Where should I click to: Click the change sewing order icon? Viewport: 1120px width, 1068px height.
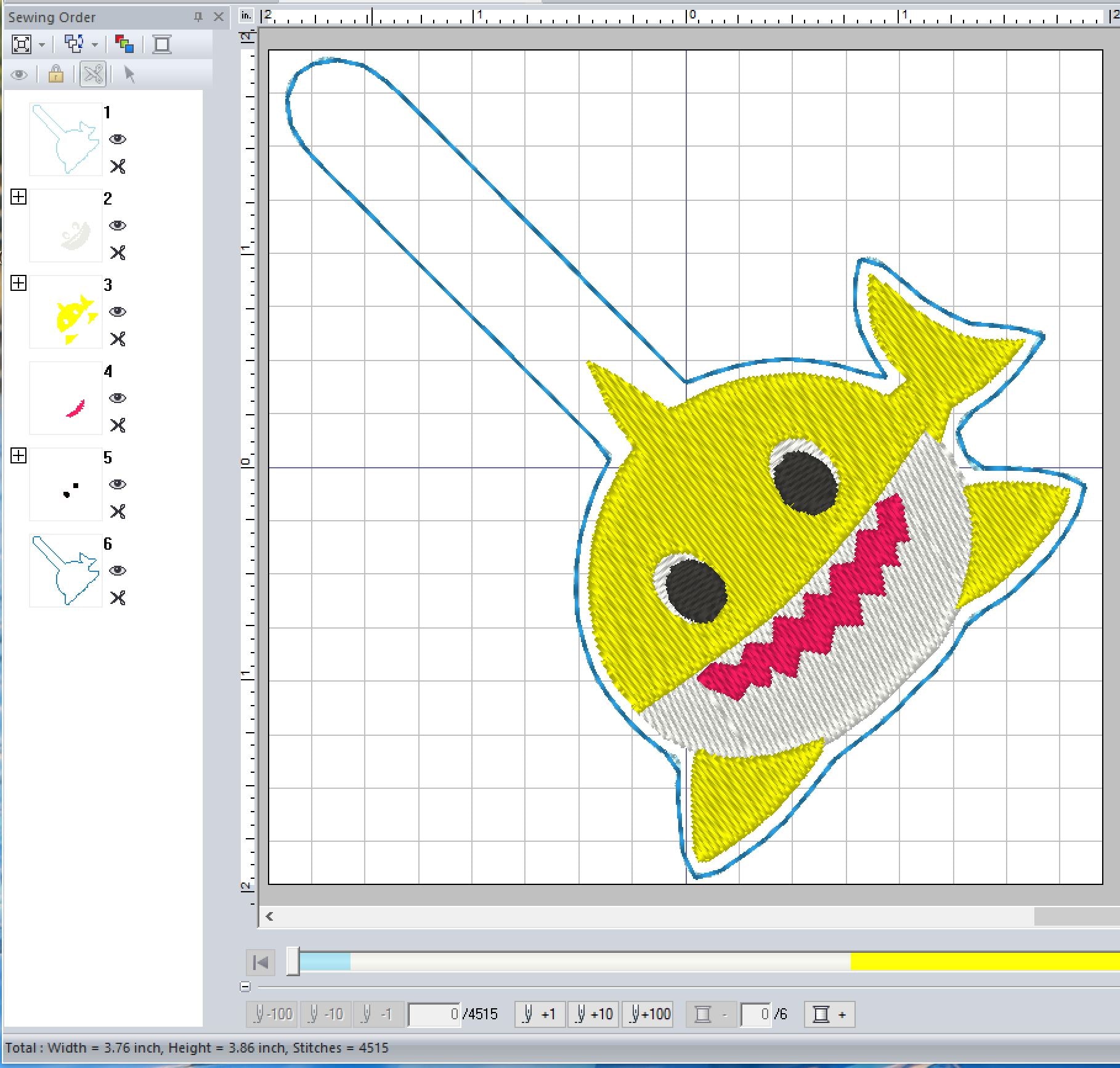pos(74,44)
